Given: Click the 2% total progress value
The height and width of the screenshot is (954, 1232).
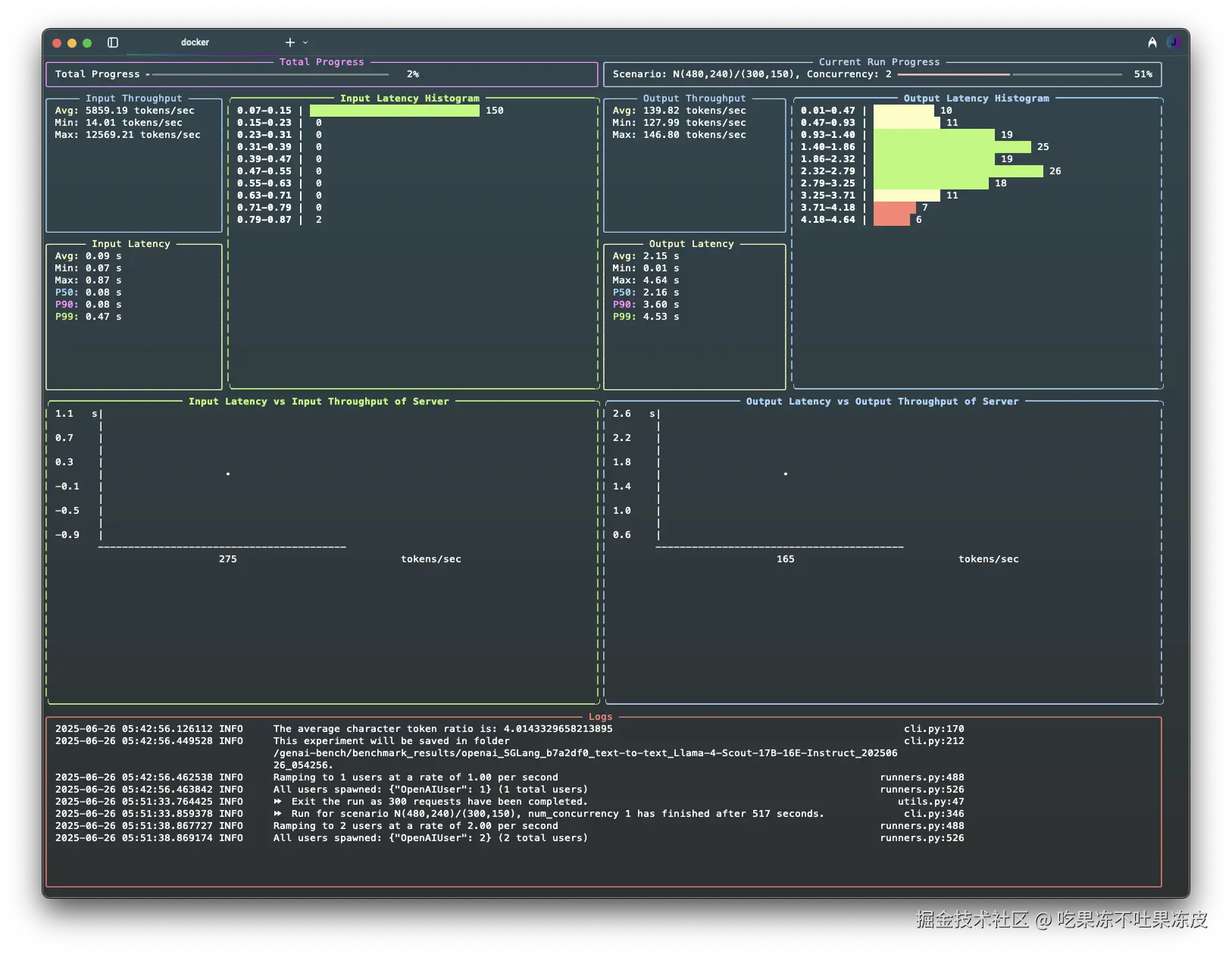Looking at the screenshot, I should tap(413, 74).
